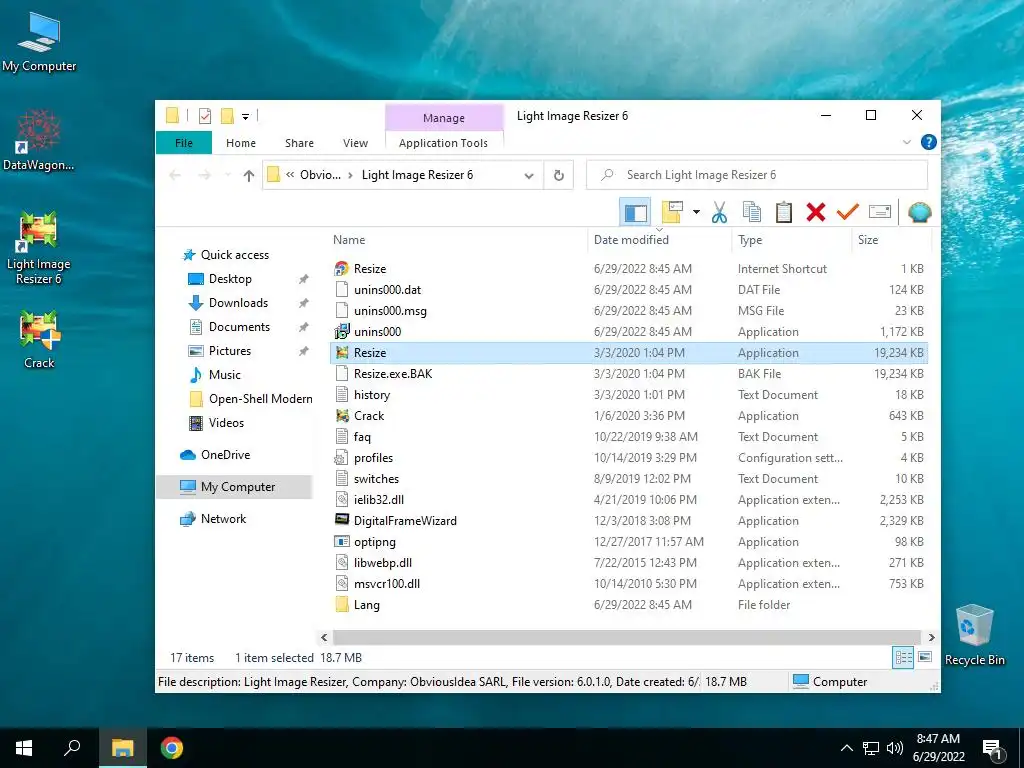1024x768 pixels.
Task: Click Properties icon in Quick Access Toolbar
Action: (204, 116)
